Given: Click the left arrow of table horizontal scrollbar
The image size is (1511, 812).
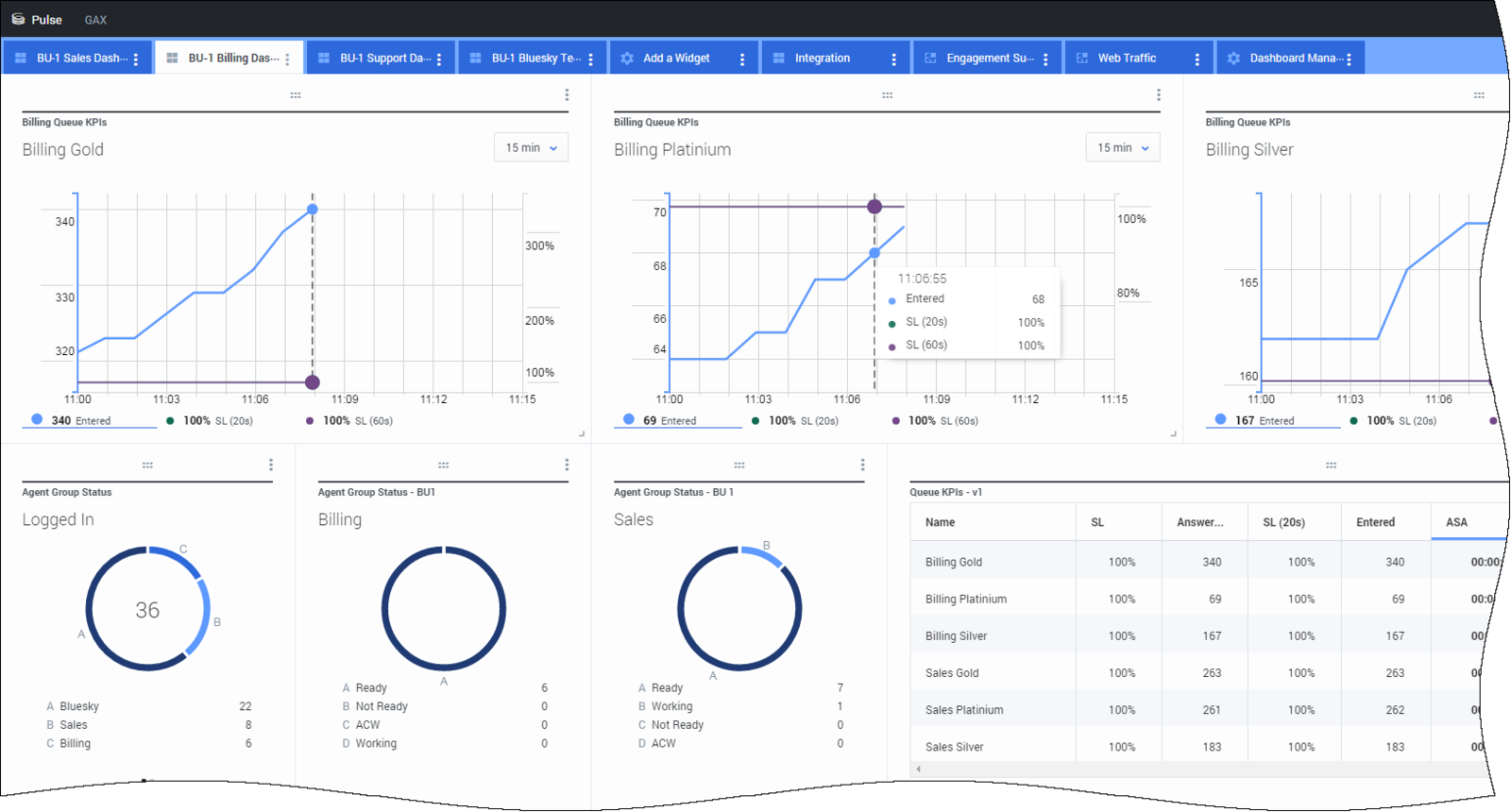Looking at the screenshot, I should tap(918, 769).
